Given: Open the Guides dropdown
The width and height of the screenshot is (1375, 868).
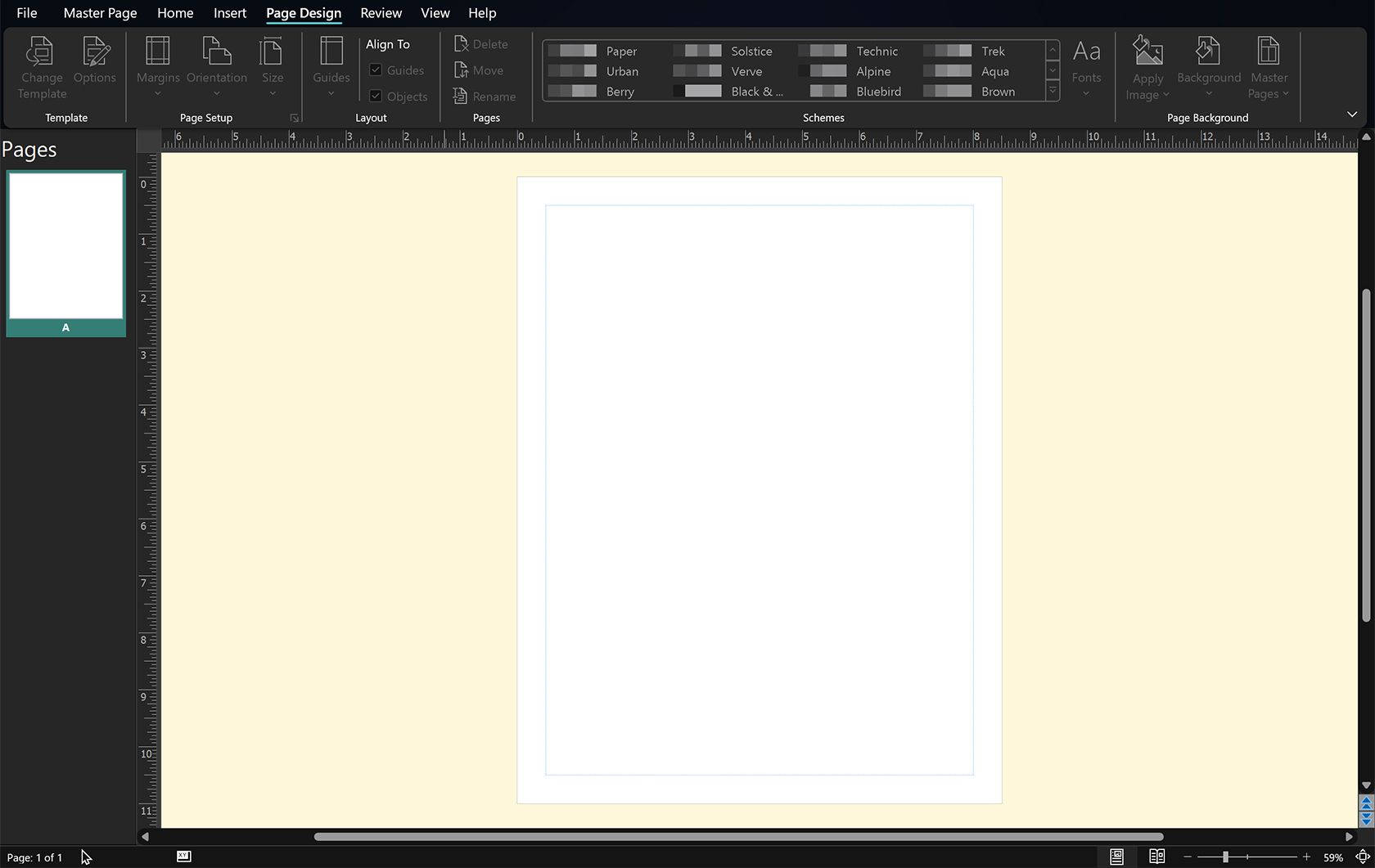Looking at the screenshot, I should pos(331,67).
